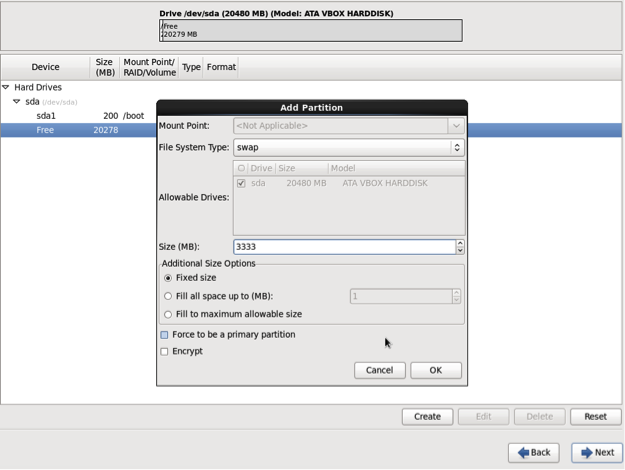Click the Create button
The height and width of the screenshot is (470, 625).
pyautogui.click(x=427, y=417)
